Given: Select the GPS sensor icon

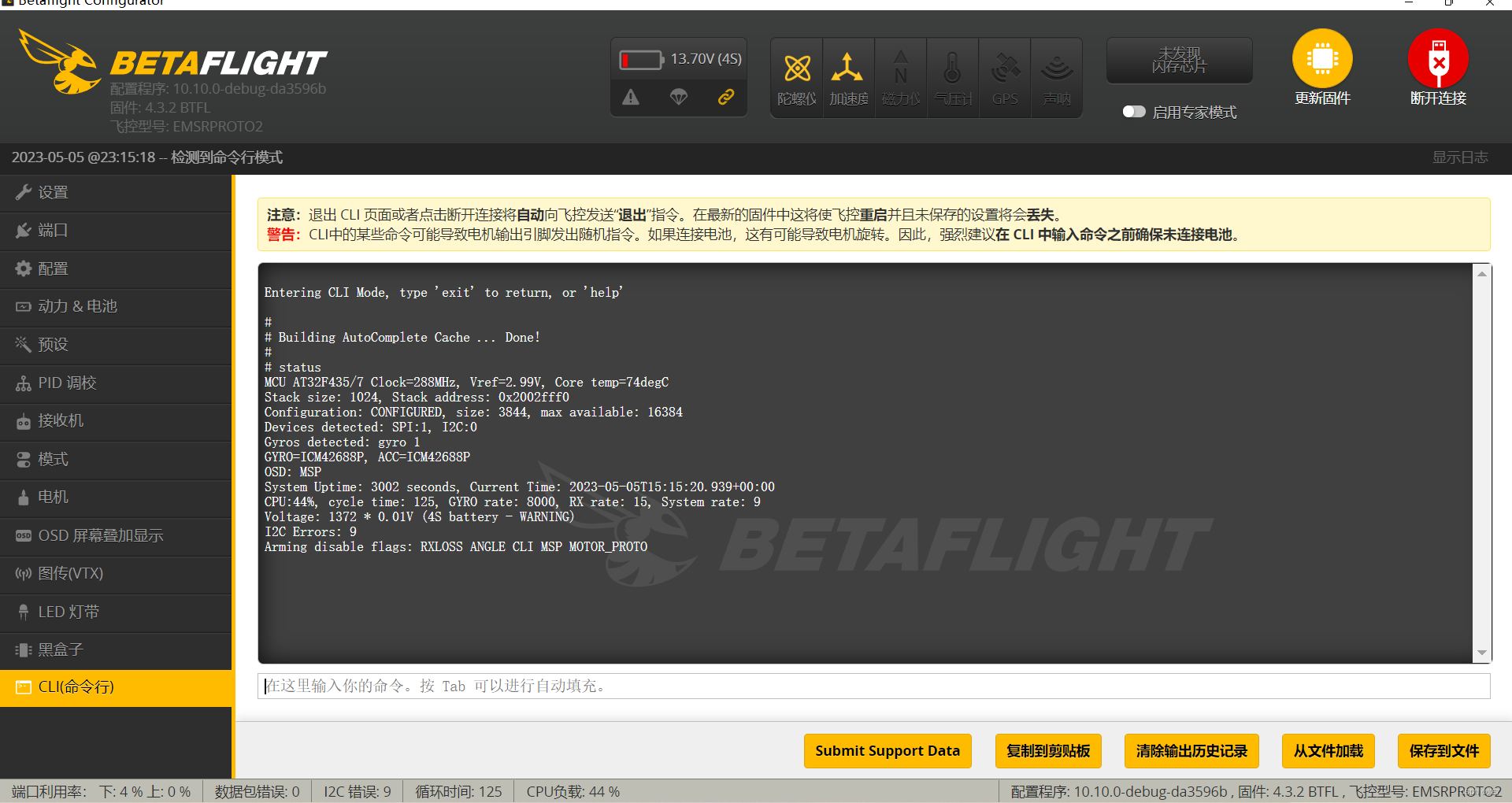Looking at the screenshot, I should 1005,78.
